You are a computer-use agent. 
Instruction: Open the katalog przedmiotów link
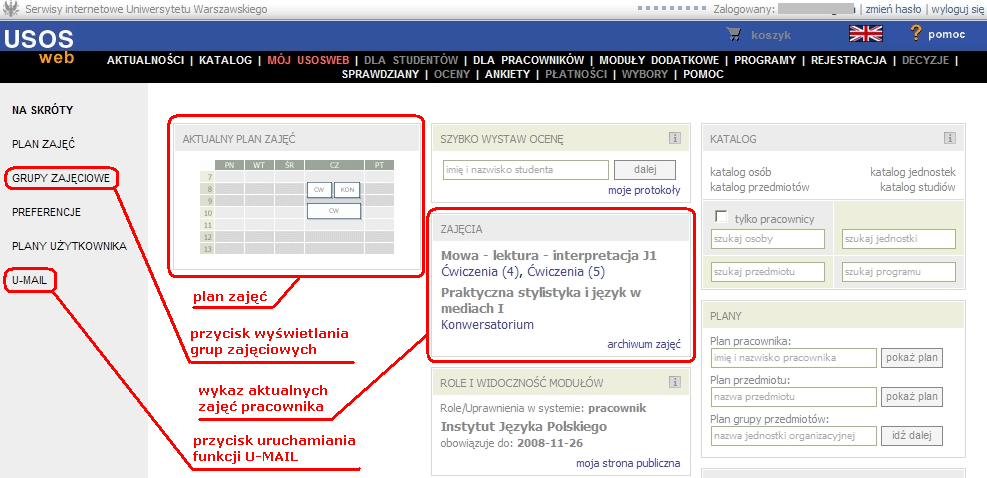[760, 187]
